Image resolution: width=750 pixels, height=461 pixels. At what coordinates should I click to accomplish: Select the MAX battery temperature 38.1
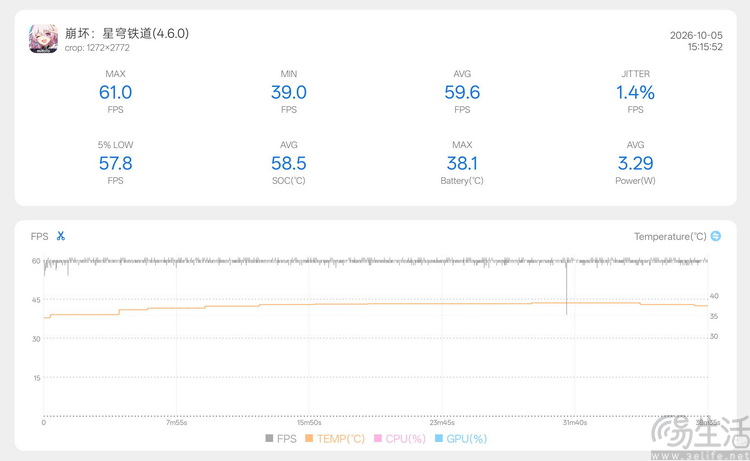(462, 164)
